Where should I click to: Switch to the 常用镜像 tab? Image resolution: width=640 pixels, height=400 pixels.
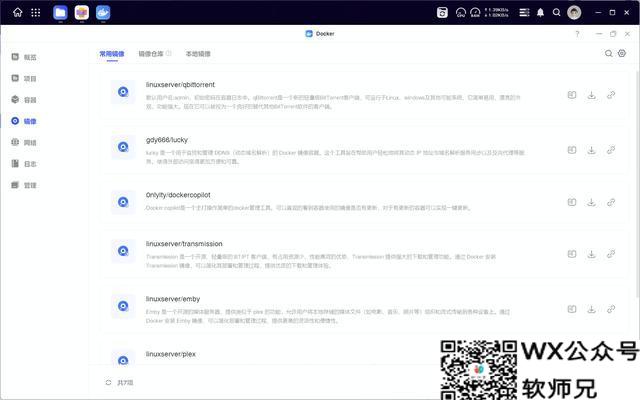(112, 54)
